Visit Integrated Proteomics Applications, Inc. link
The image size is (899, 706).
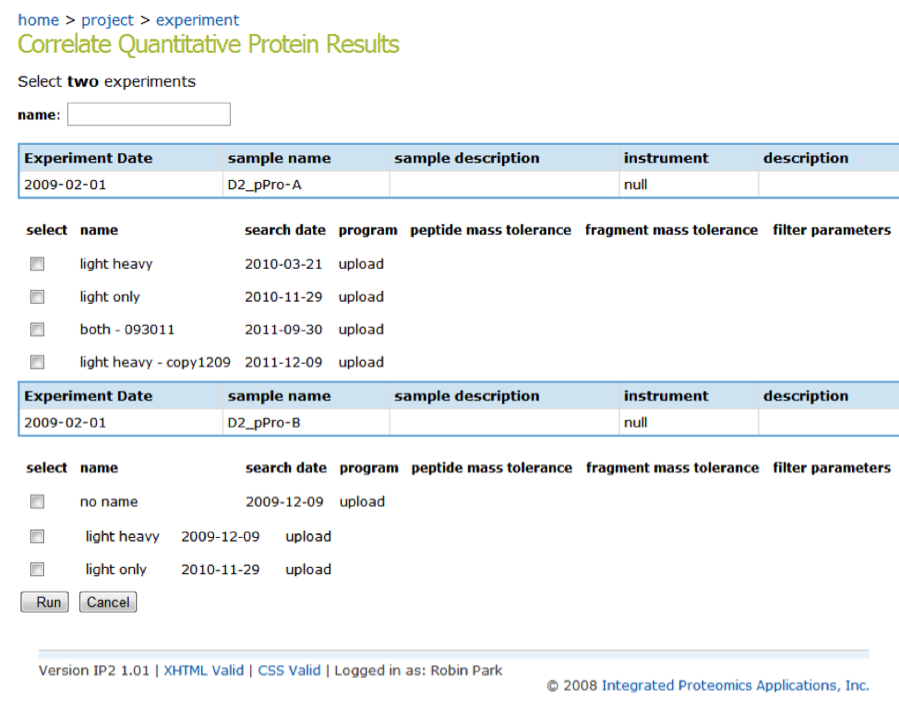736,685
